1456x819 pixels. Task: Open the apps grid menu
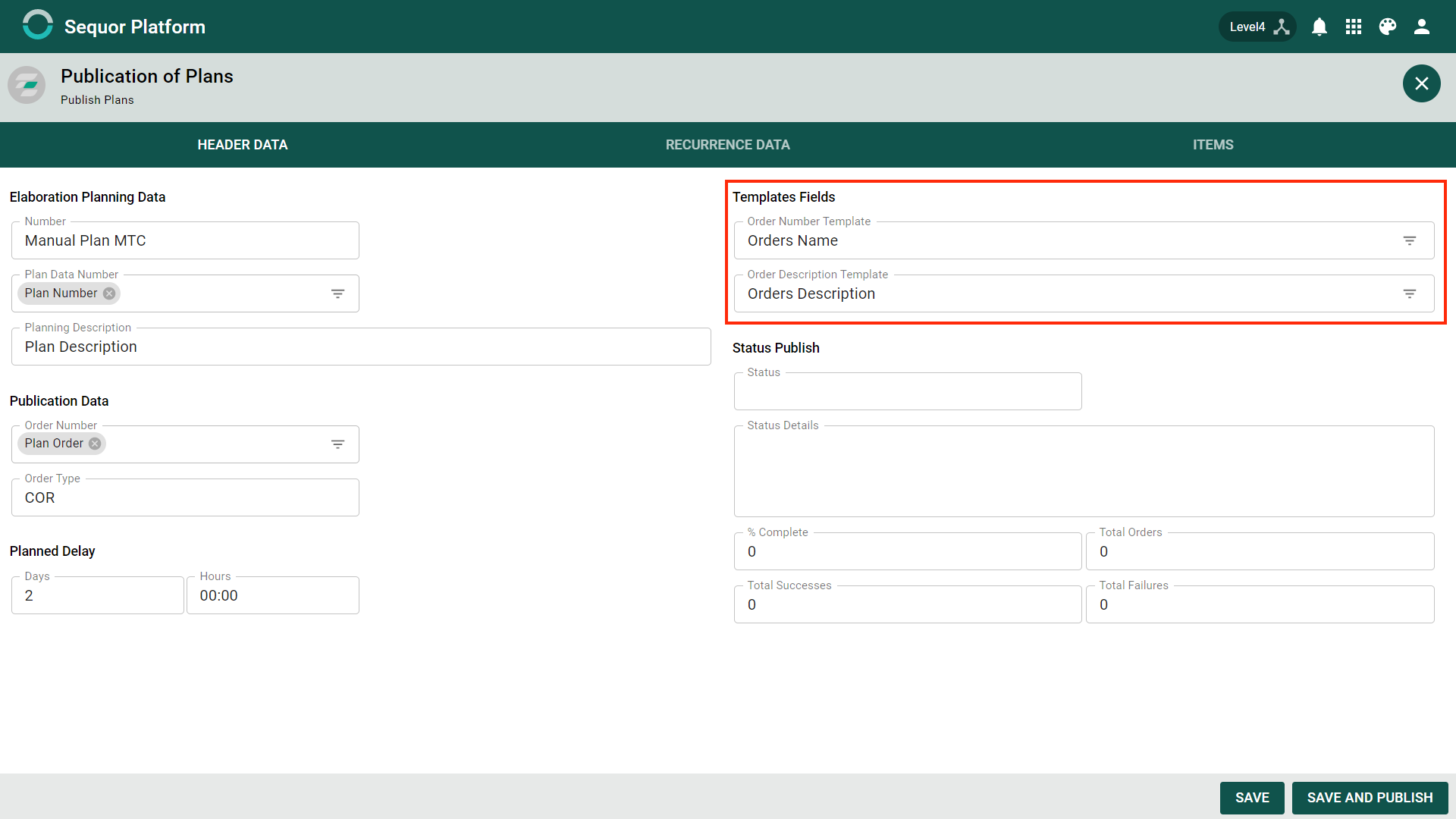[1354, 27]
